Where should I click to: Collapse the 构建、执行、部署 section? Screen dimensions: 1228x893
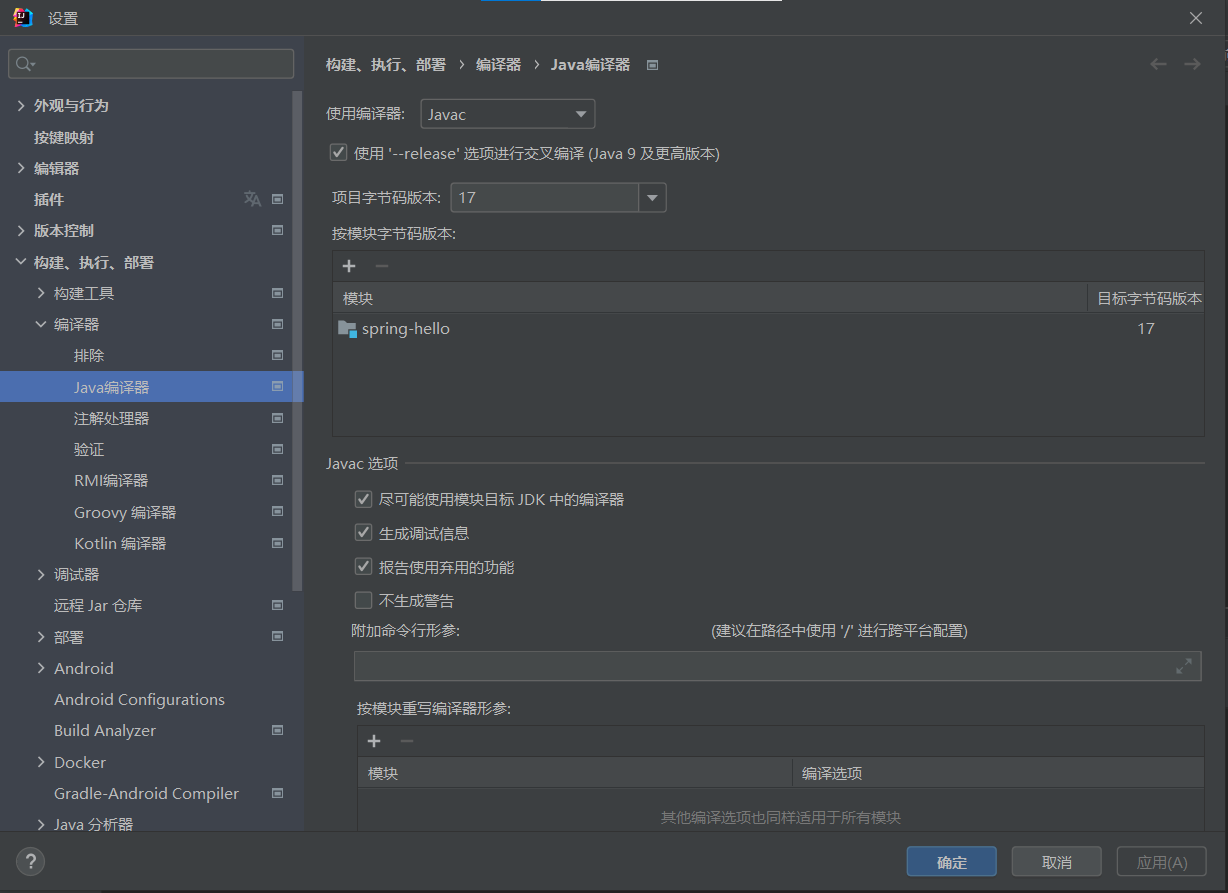coord(21,262)
